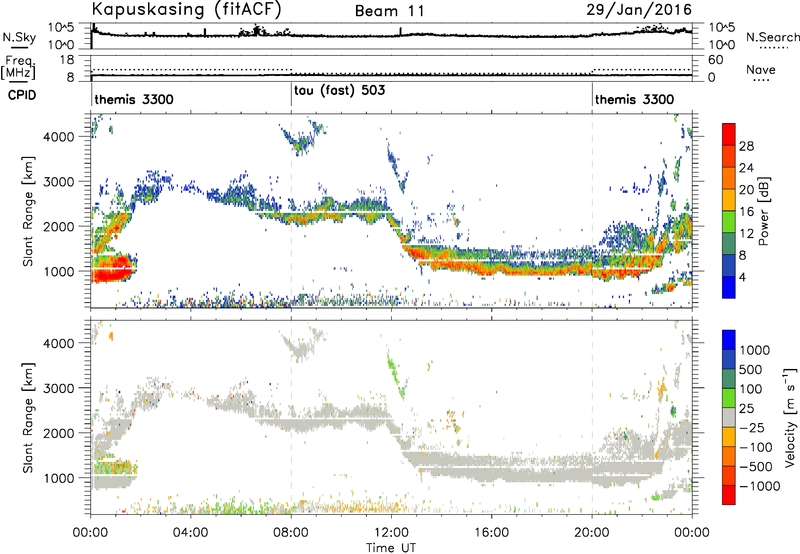Click the 2000 tick on velocity panel

tap(58, 433)
